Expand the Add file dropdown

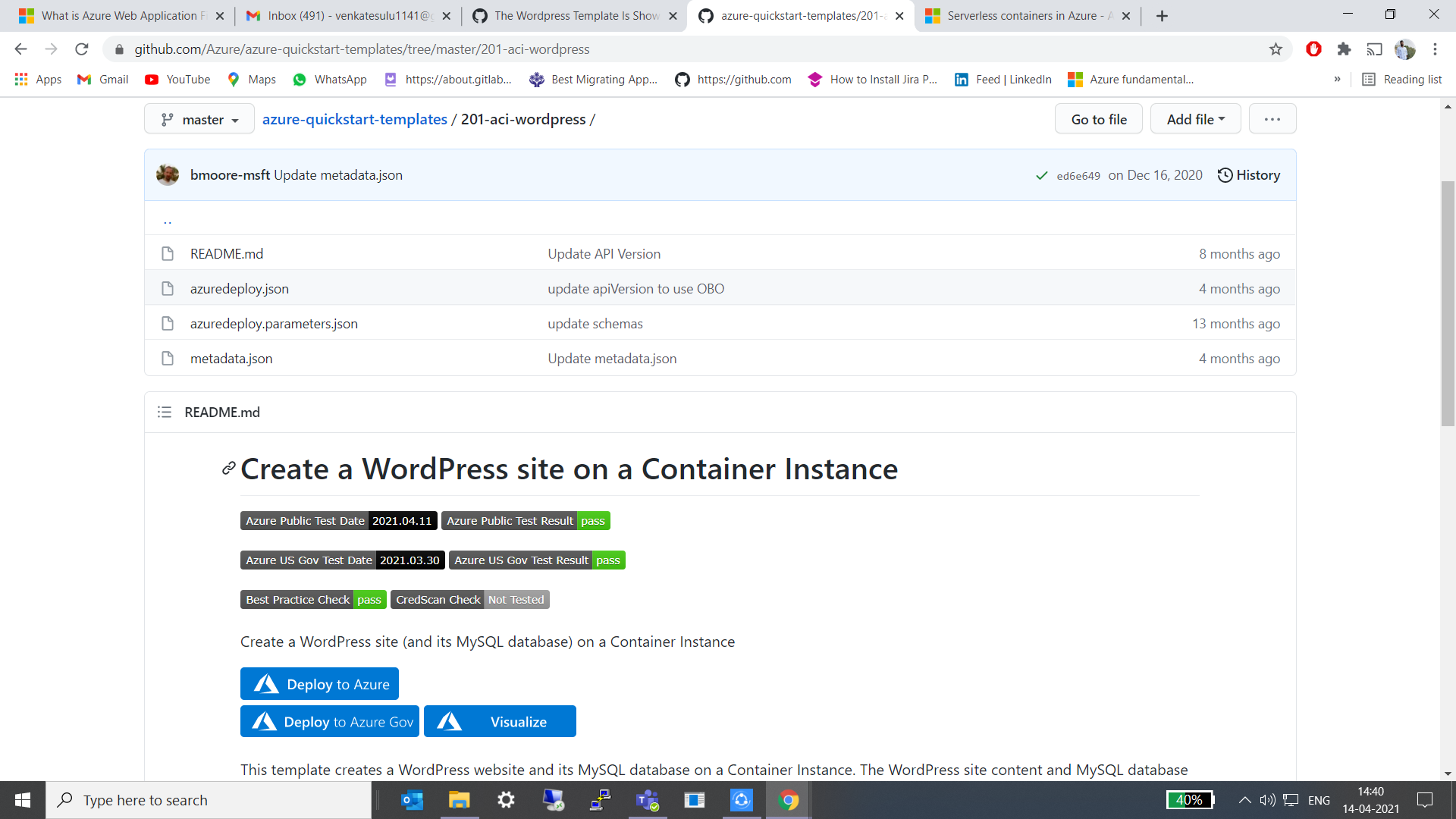point(1195,119)
